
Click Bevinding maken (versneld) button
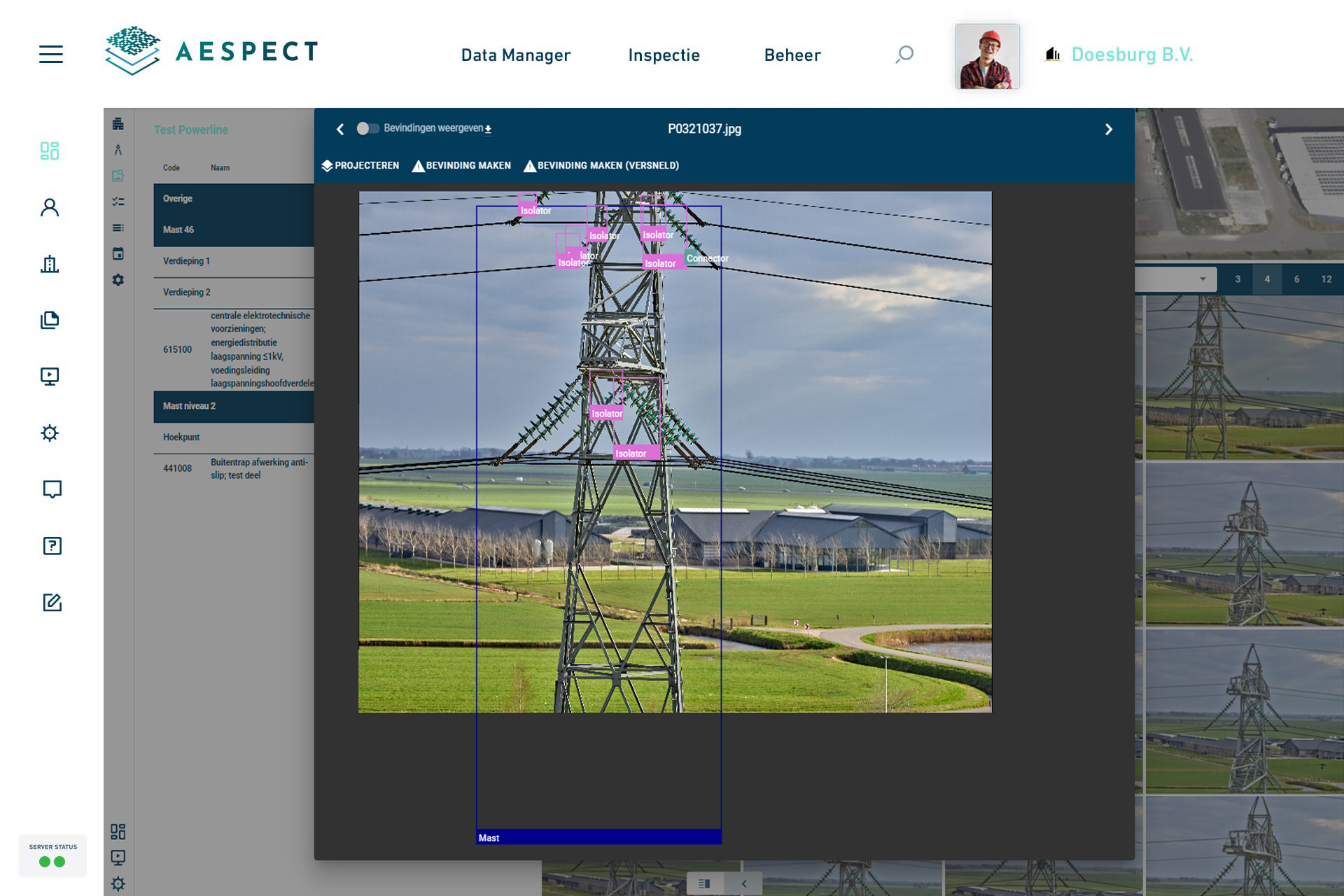click(601, 165)
